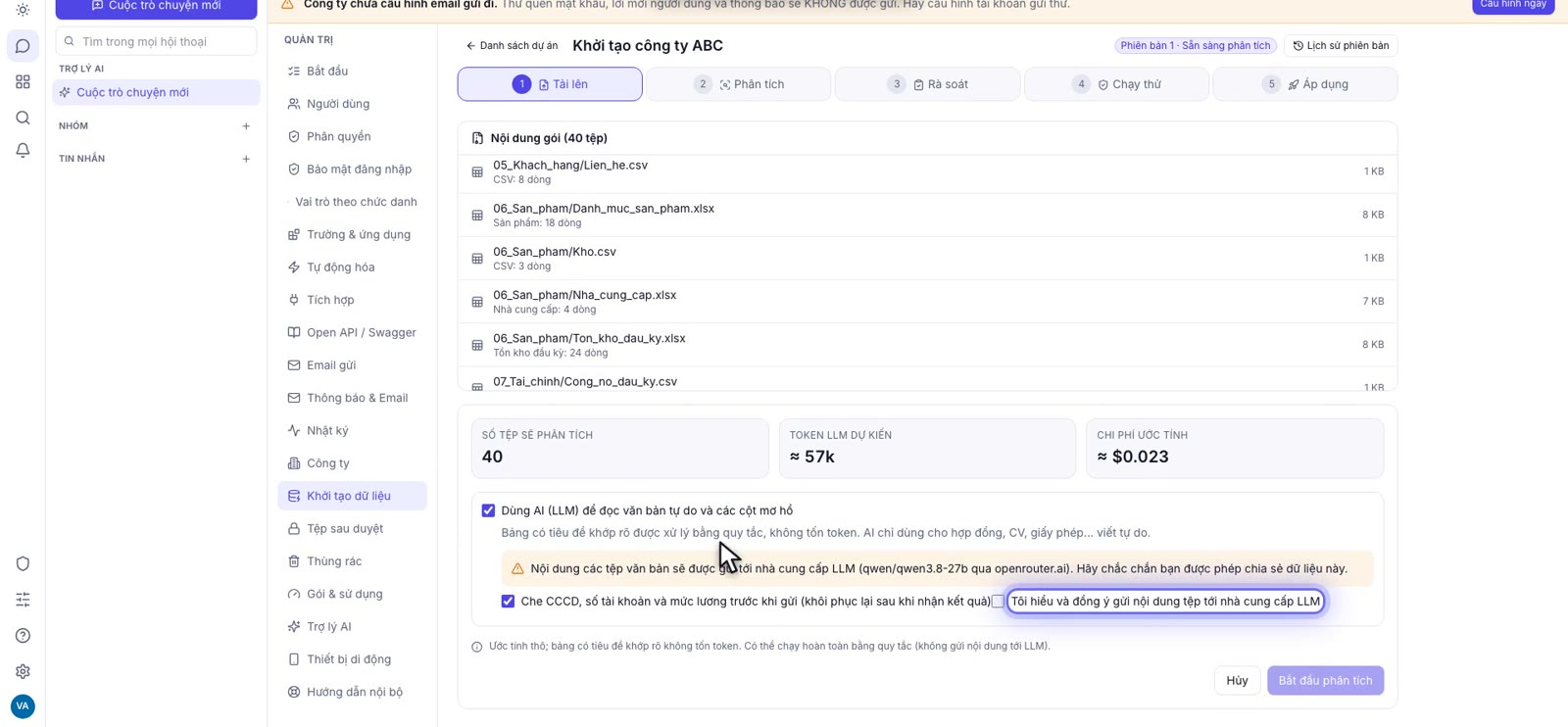Screen dimensions: 1568x727
Task: Check Tôi hiểu và đồng ý gửi nội dung checkbox
Action: tap(998, 602)
